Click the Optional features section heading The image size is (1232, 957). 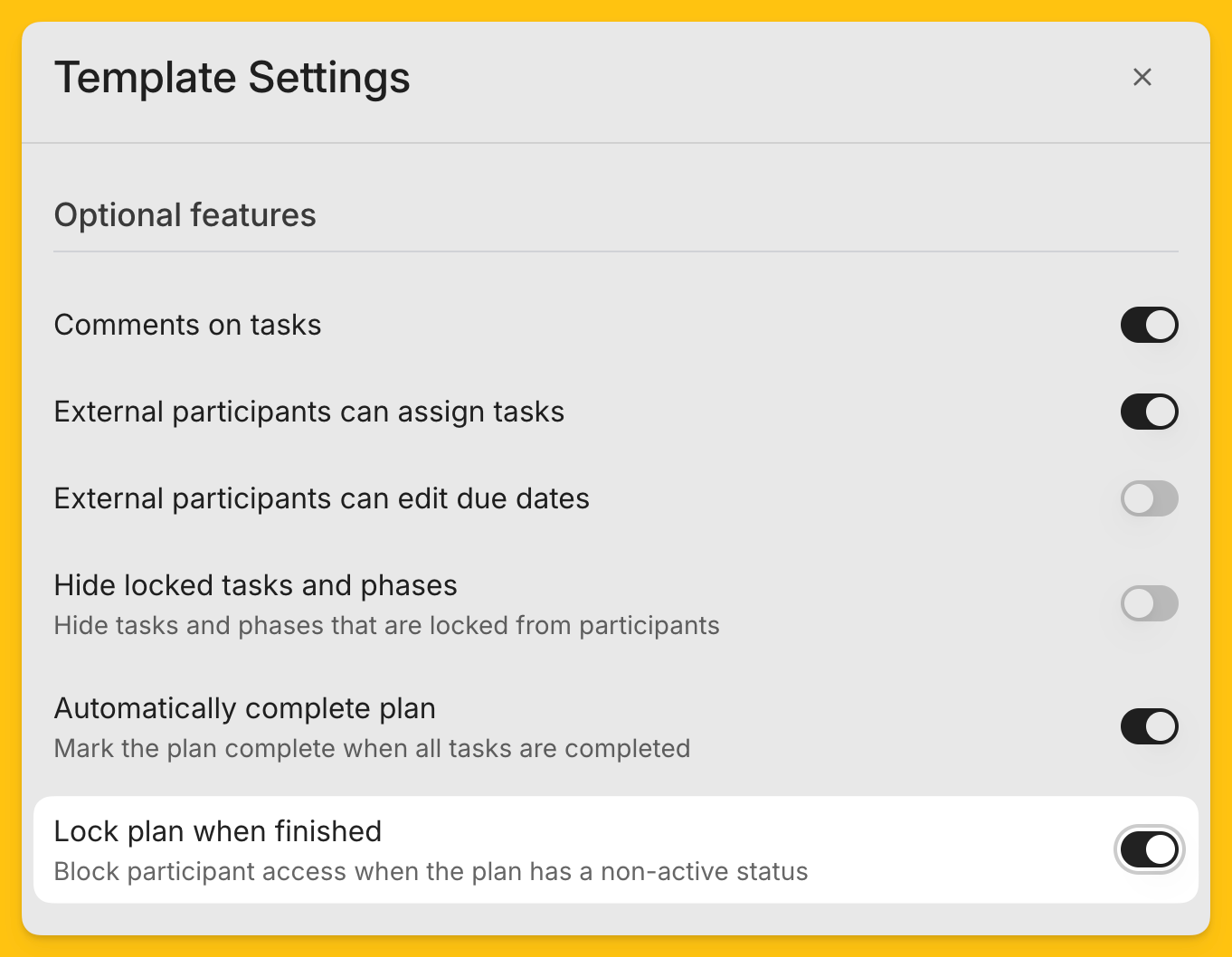(x=185, y=215)
